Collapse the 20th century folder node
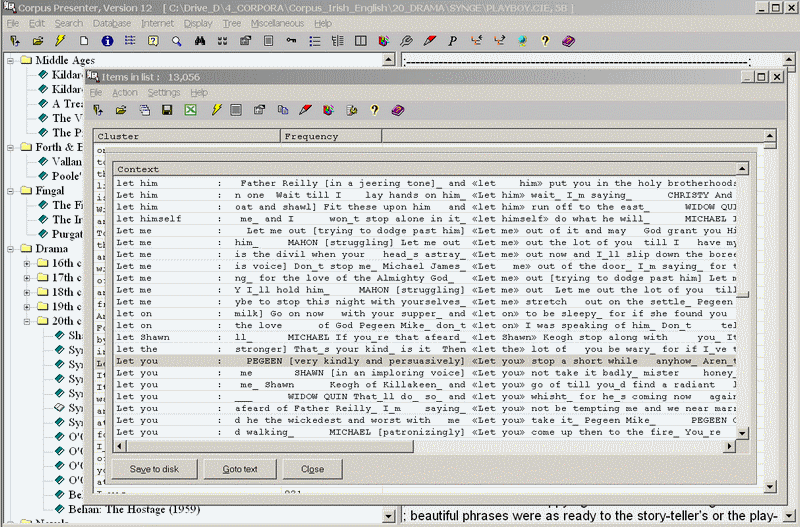Viewport: 800px width, 527px height. (x=28, y=320)
